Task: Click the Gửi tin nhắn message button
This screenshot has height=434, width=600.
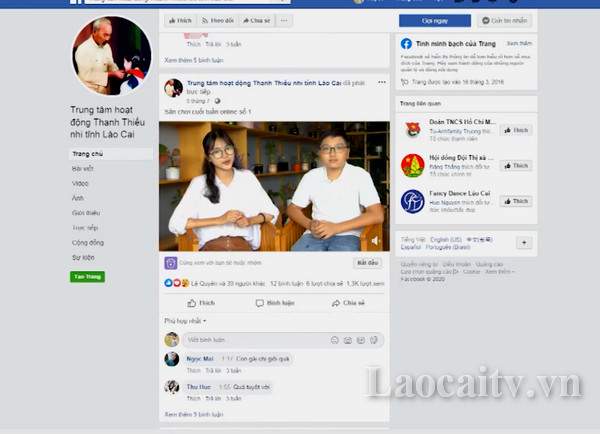Action: 504,21
